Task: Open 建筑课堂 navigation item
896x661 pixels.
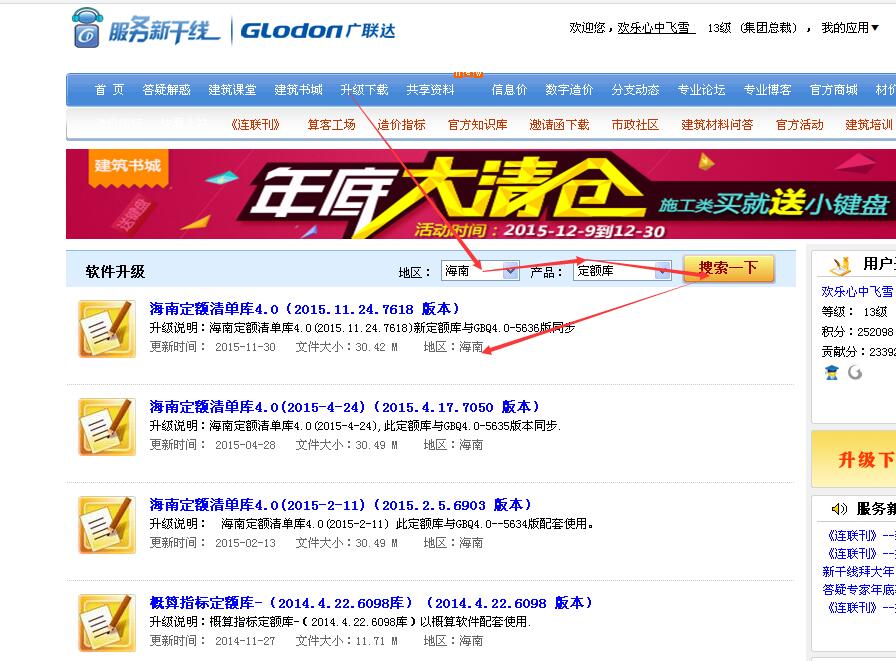Action: click(232, 90)
